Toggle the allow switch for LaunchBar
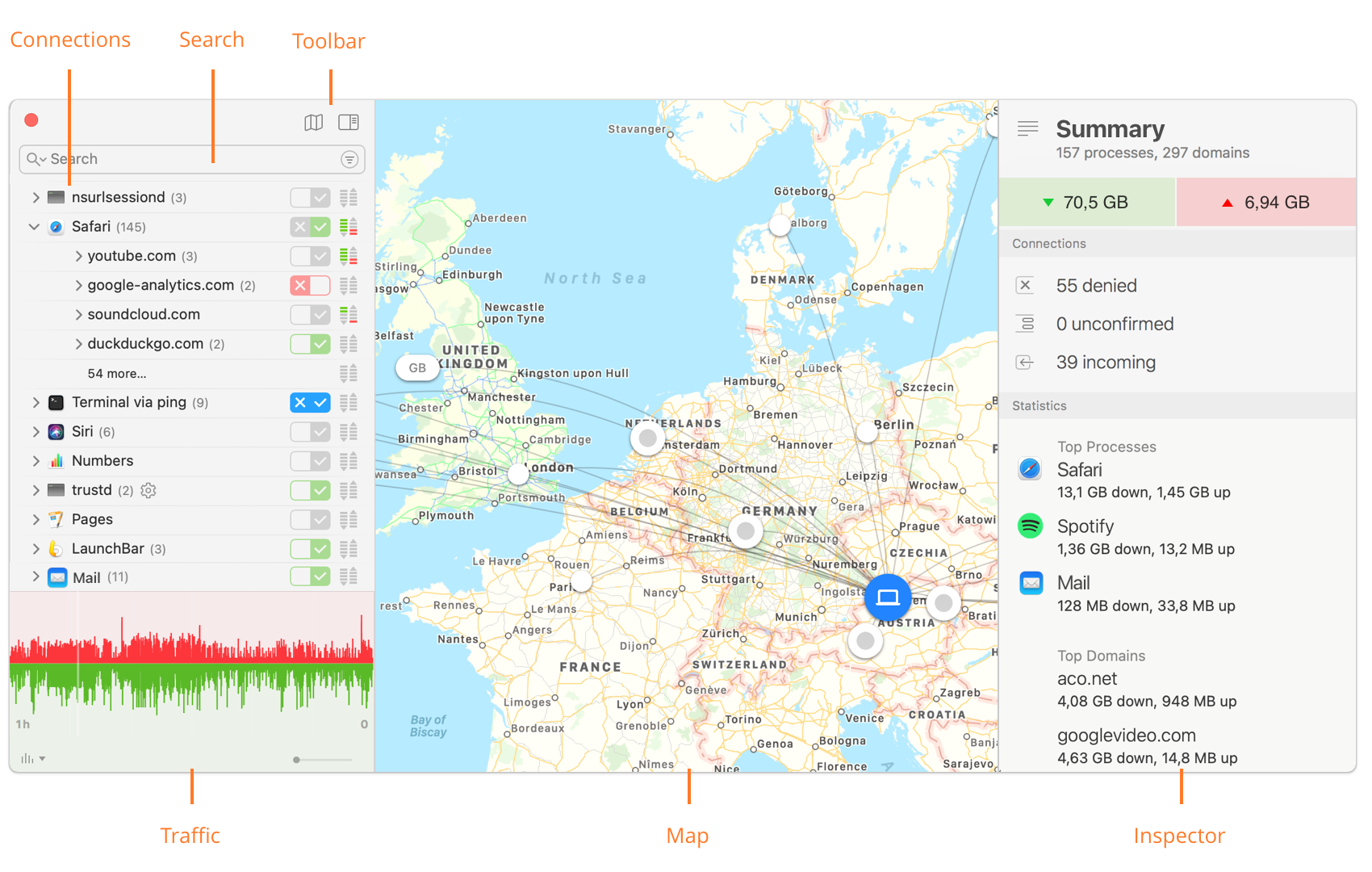The image size is (1372, 872). pos(311,549)
